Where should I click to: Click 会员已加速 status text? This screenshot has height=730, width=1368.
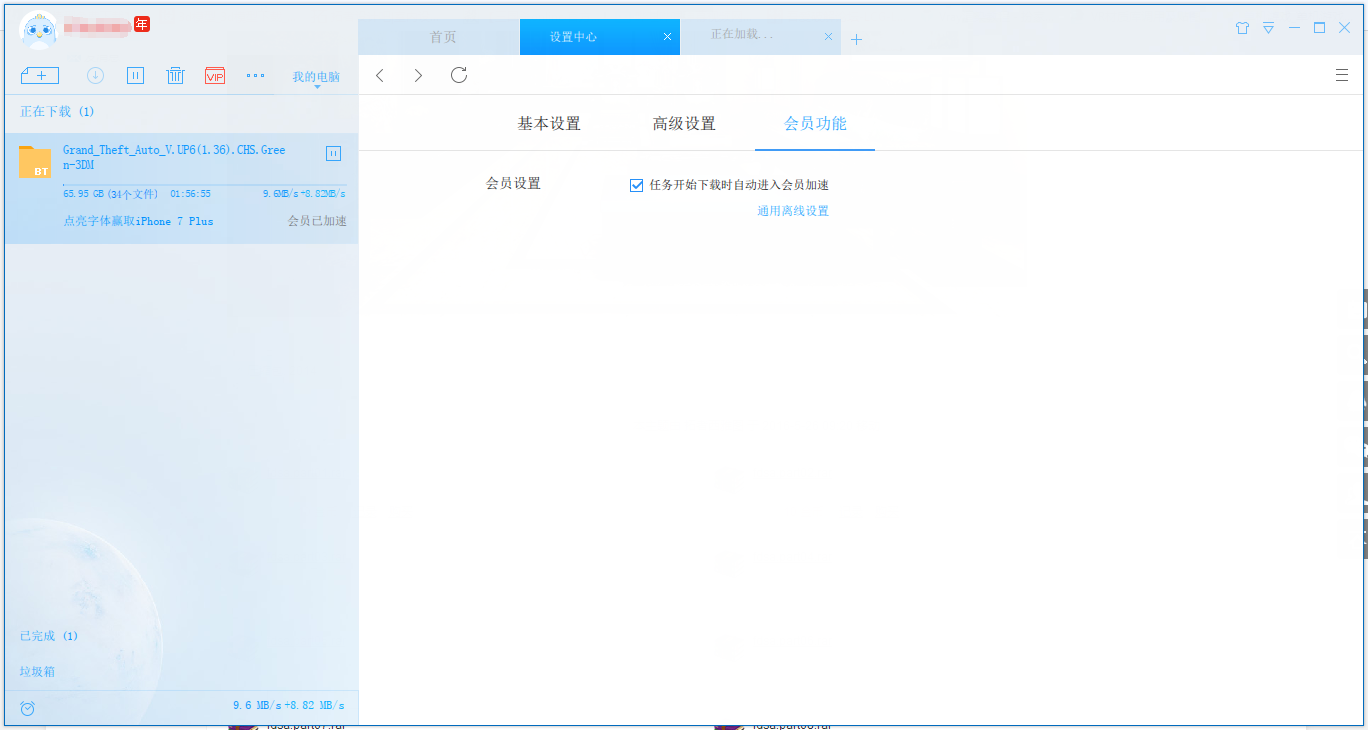pos(317,221)
